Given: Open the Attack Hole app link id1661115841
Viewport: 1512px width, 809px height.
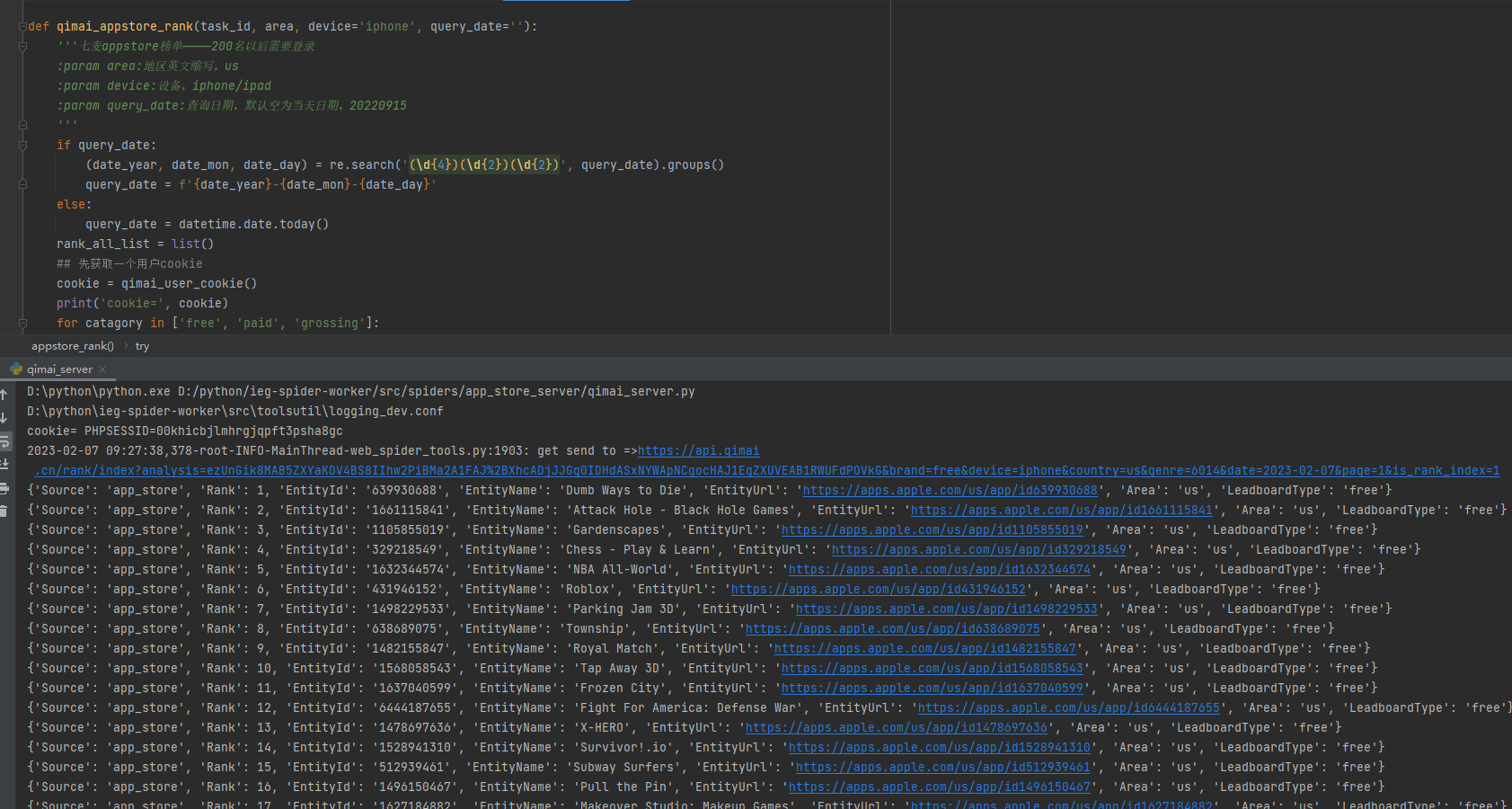Looking at the screenshot, I should pyautogui.click(x=1061, y=510).
